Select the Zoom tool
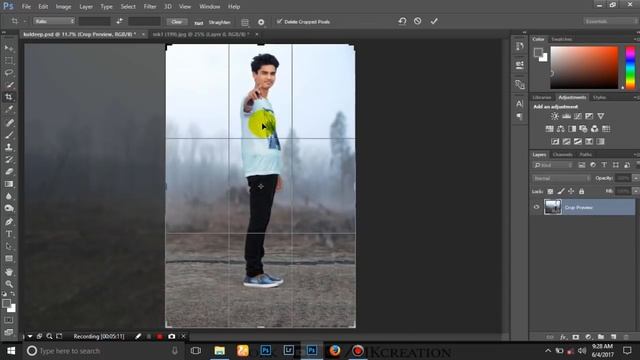Screen dimensions: 640x360 [9, 284]
